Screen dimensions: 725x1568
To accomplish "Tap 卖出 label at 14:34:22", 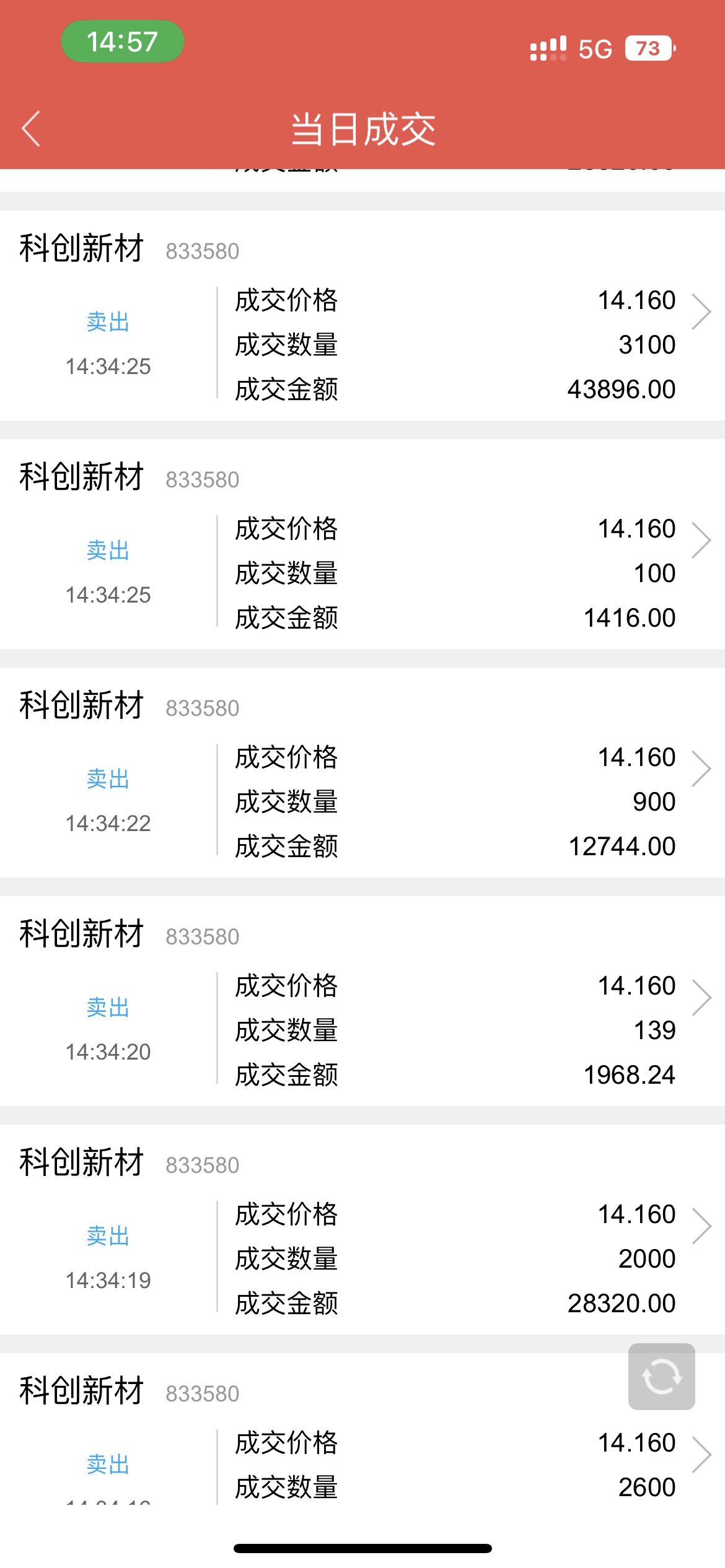I will coord(108,778).
